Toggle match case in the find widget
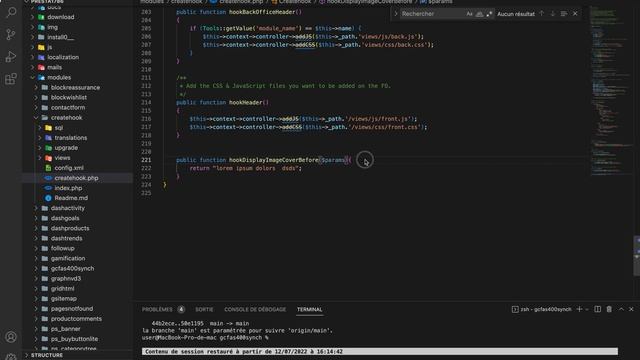This screenshot has width=640, height=360. [x=469, y=14]
